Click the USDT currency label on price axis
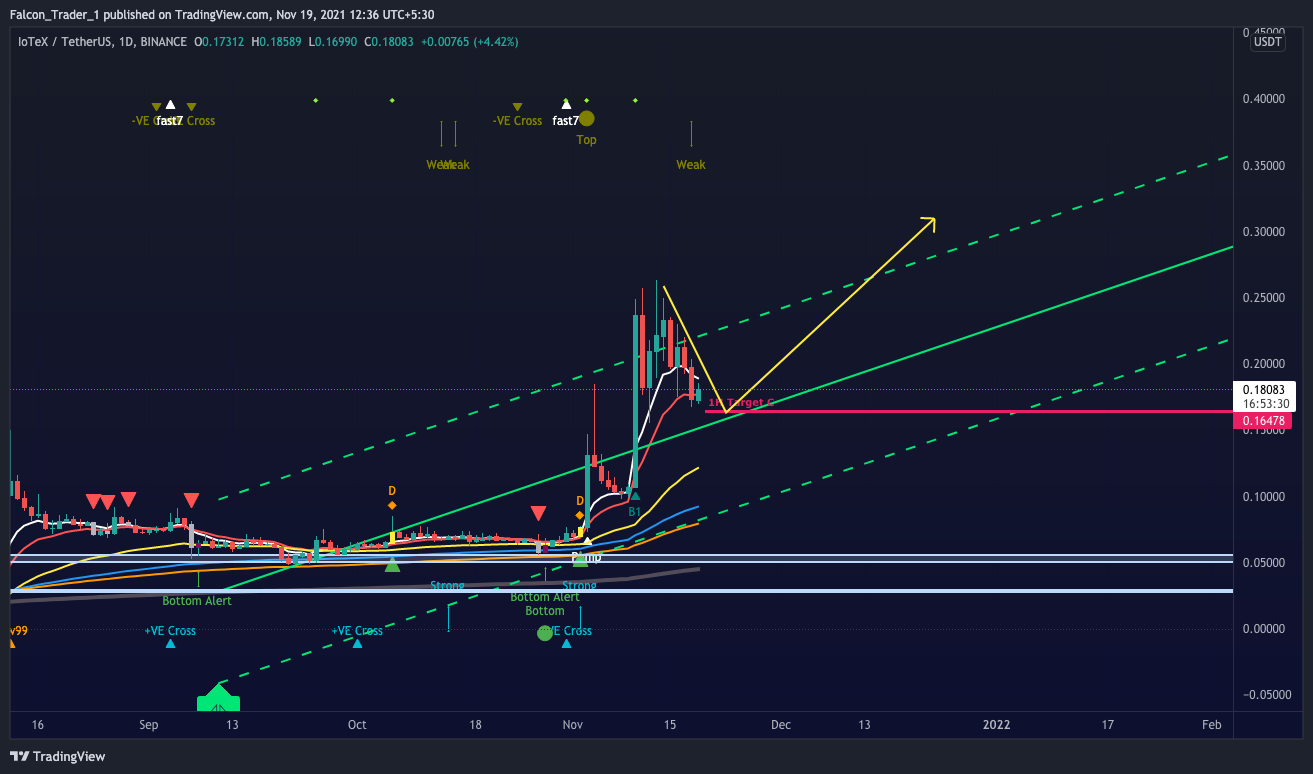1313x774 pixels. 1268,42
